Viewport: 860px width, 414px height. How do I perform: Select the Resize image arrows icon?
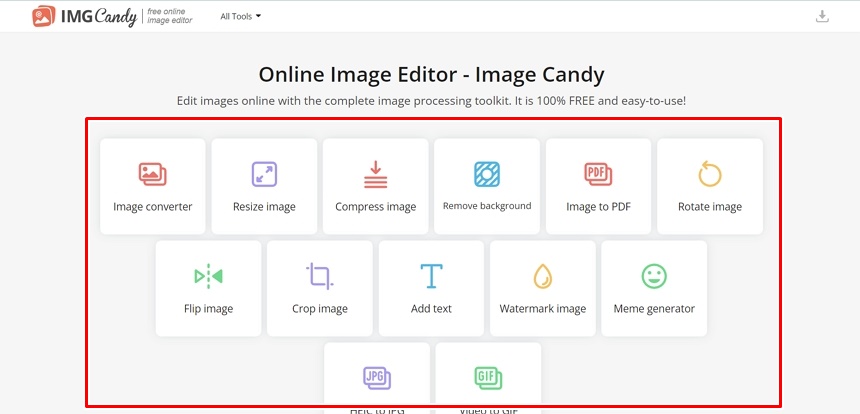click(264, 174)
